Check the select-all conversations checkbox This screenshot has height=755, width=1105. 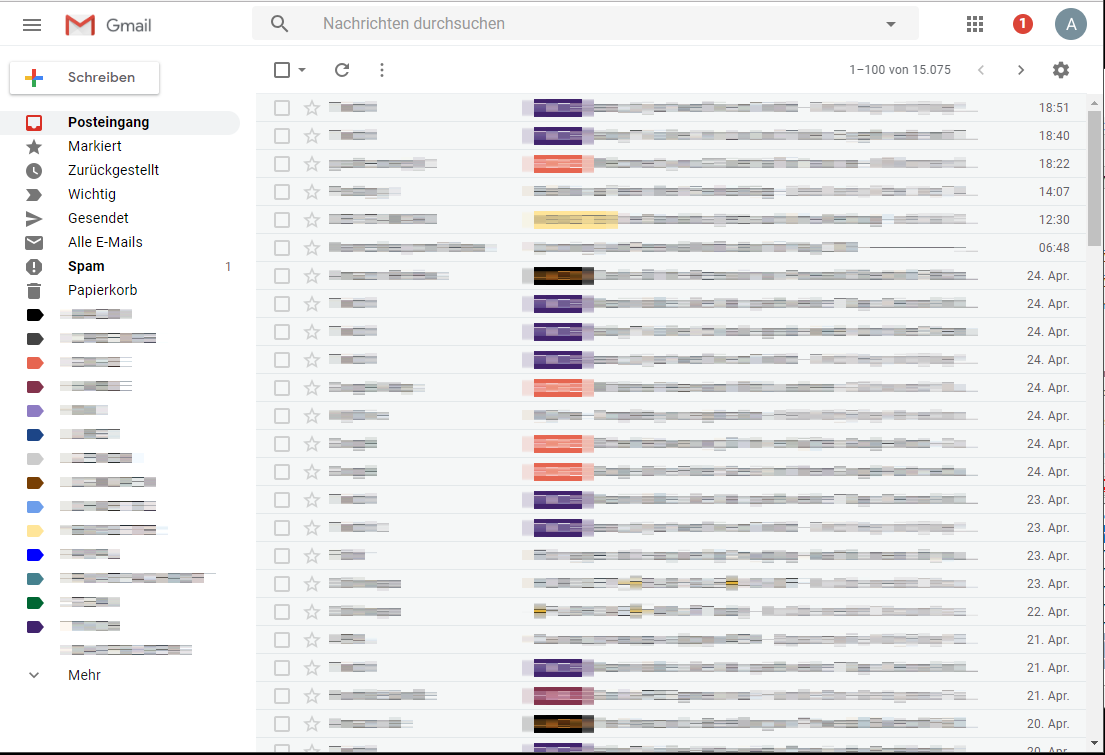(281, 70)
